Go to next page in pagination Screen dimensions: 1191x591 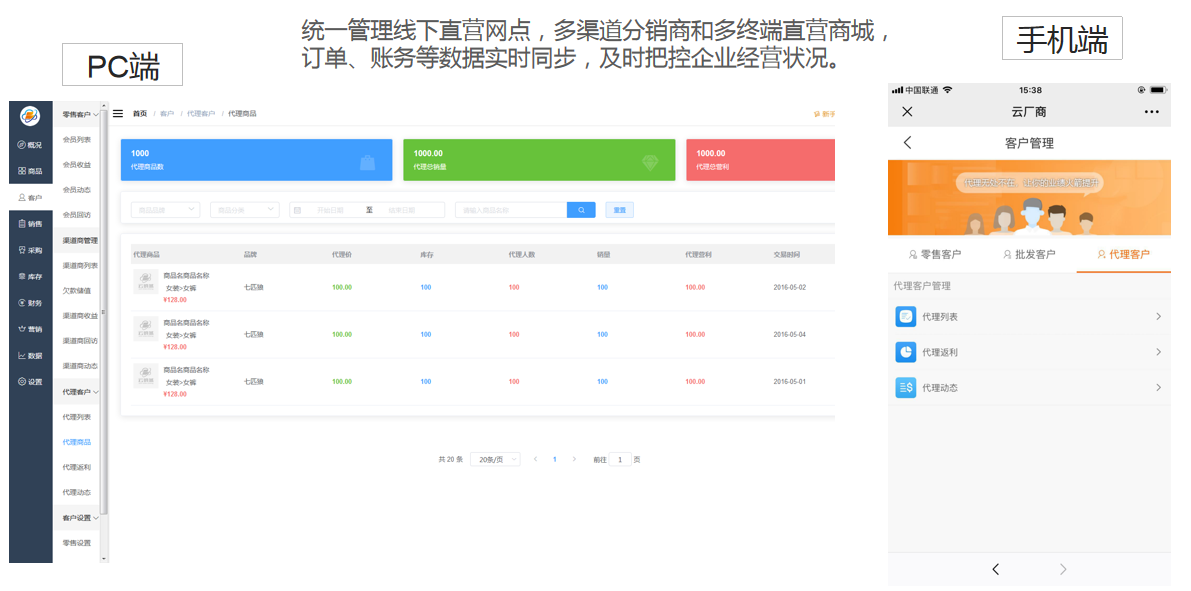573,460
